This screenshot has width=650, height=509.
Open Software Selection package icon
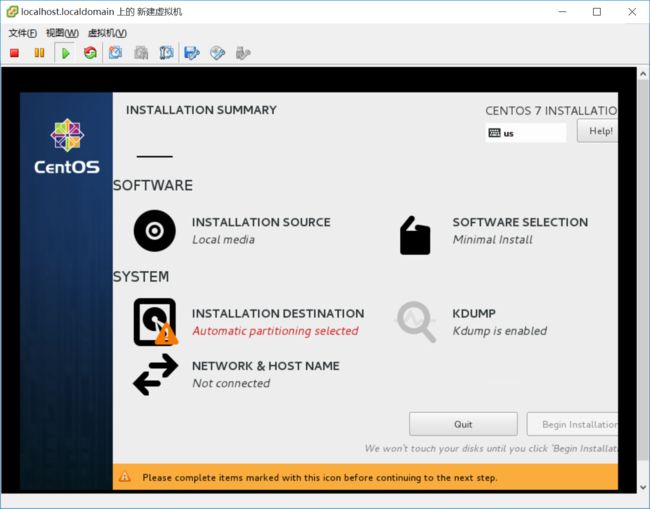[415, 235]
